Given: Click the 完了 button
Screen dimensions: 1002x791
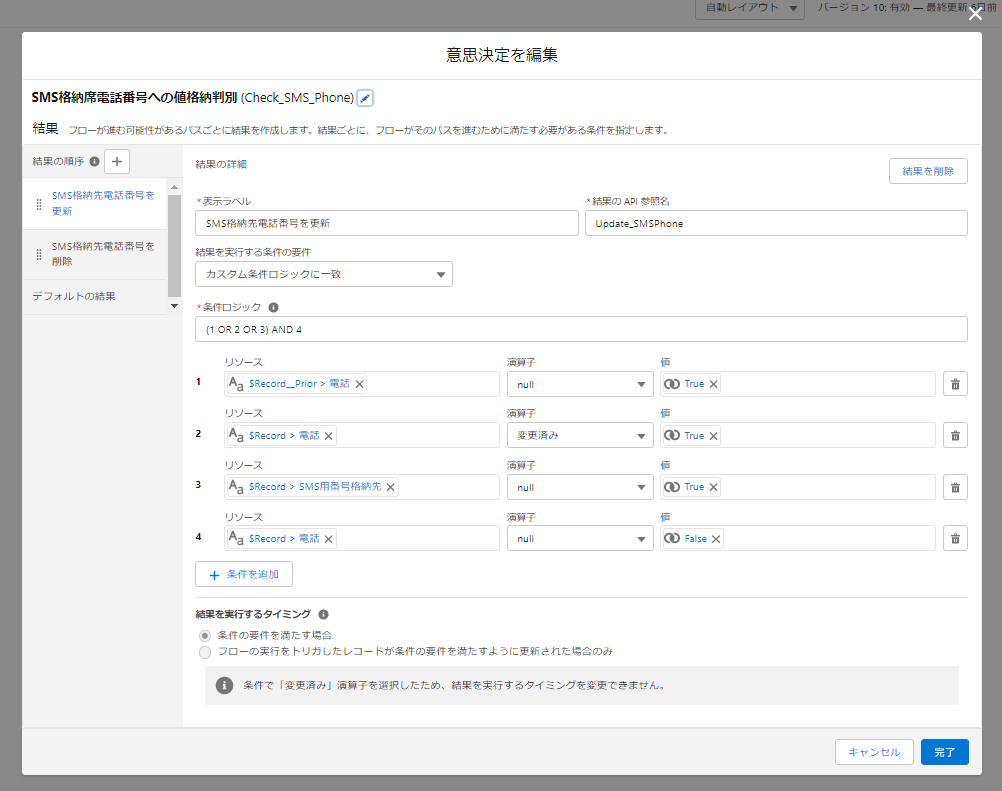Looking at the screenshot, I should 944,752.
